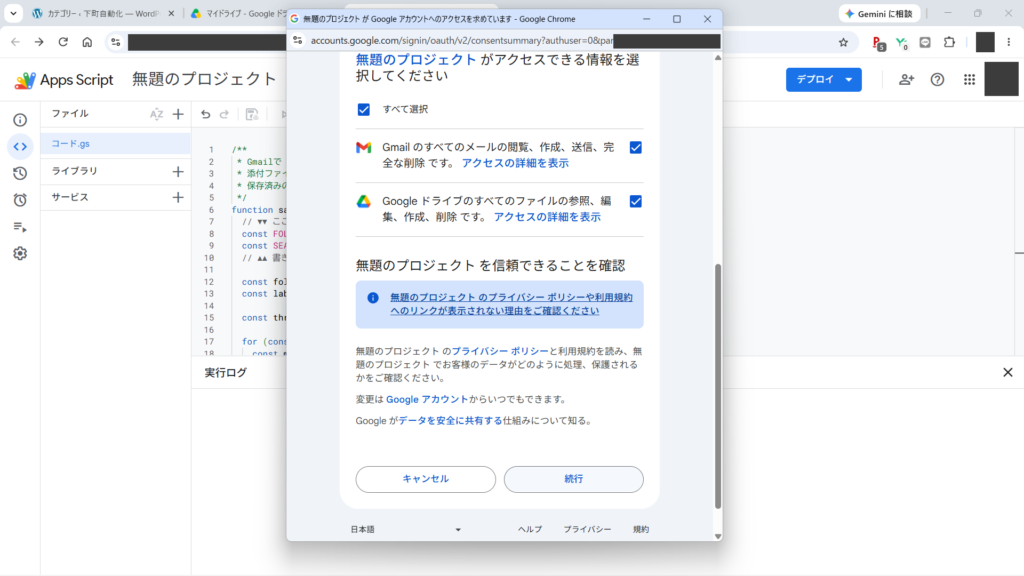
Task: Toggle the Select all (すべて選択) checkbox
Action: click(x=364, y=109)
